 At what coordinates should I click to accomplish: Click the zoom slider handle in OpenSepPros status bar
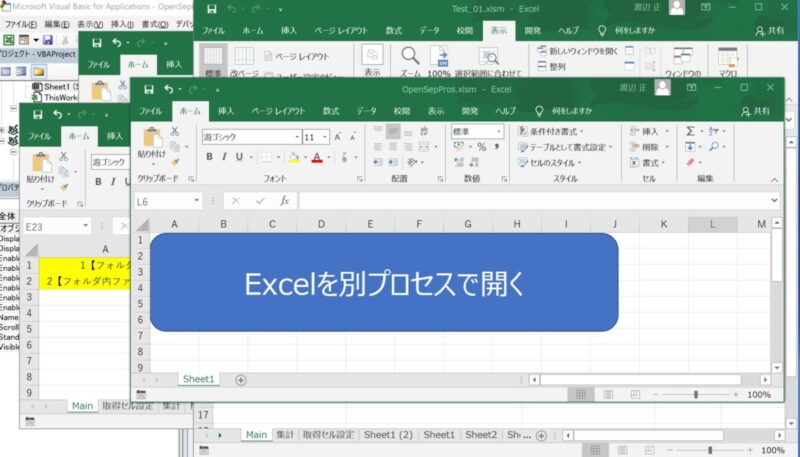(x=695, y=394)
